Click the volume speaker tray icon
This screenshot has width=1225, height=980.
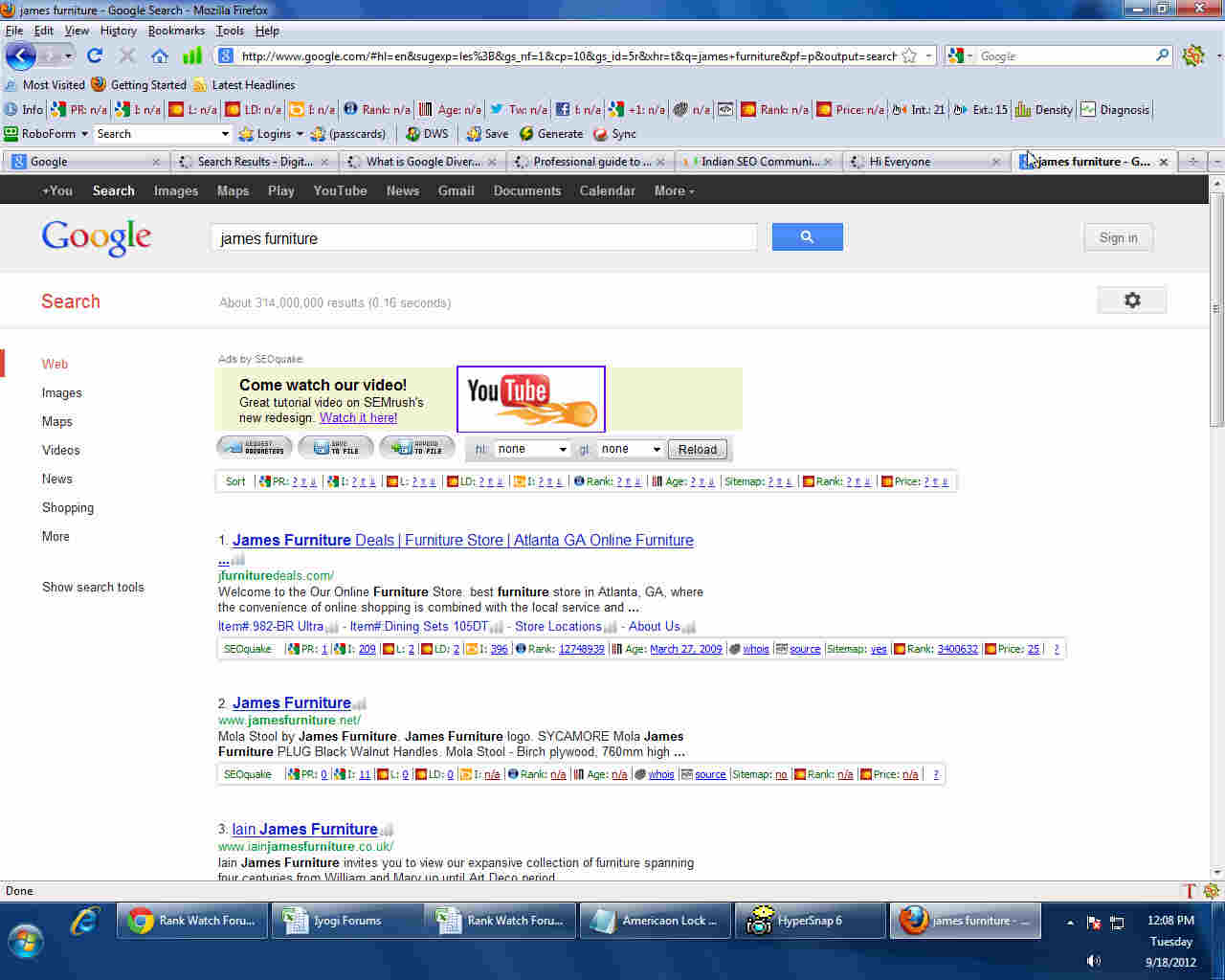tap(1094, 961)
